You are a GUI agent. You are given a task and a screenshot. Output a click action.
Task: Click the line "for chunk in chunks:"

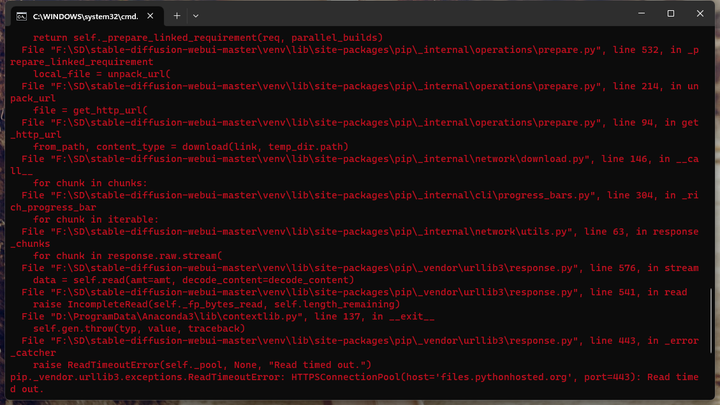click(90, 183)
